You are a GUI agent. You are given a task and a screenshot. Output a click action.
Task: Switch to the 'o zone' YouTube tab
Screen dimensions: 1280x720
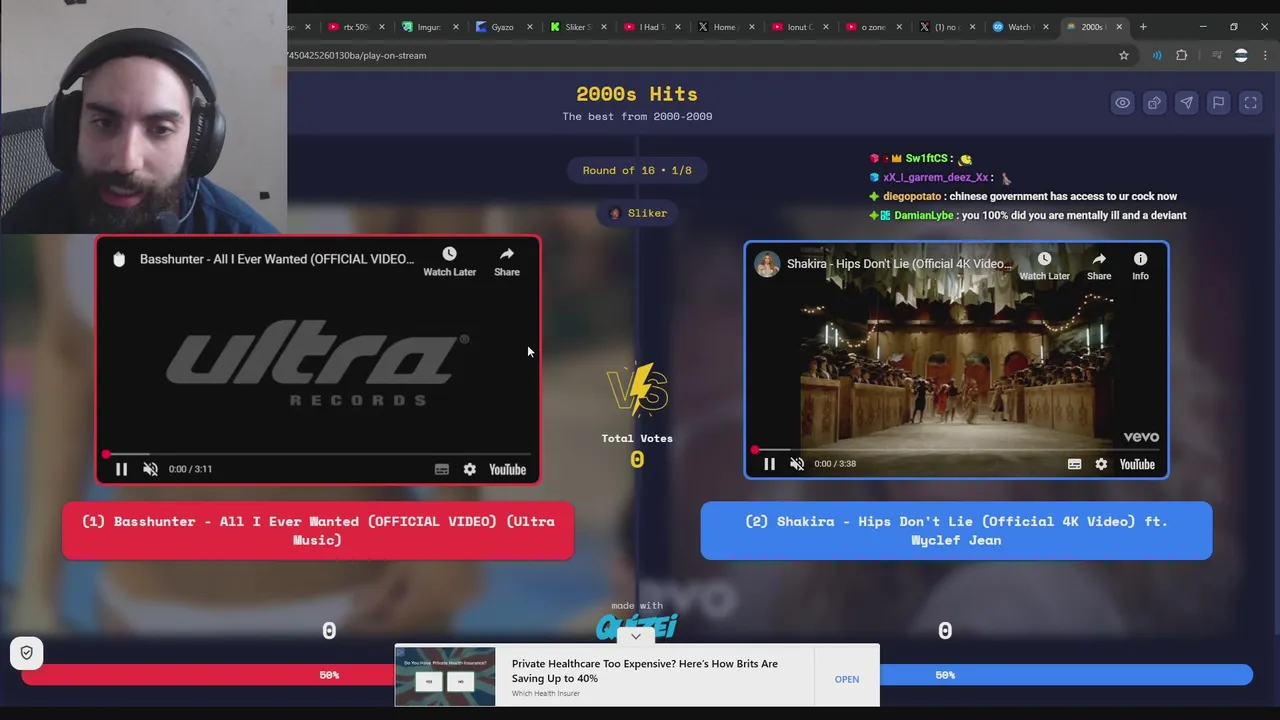pos(872,27)
